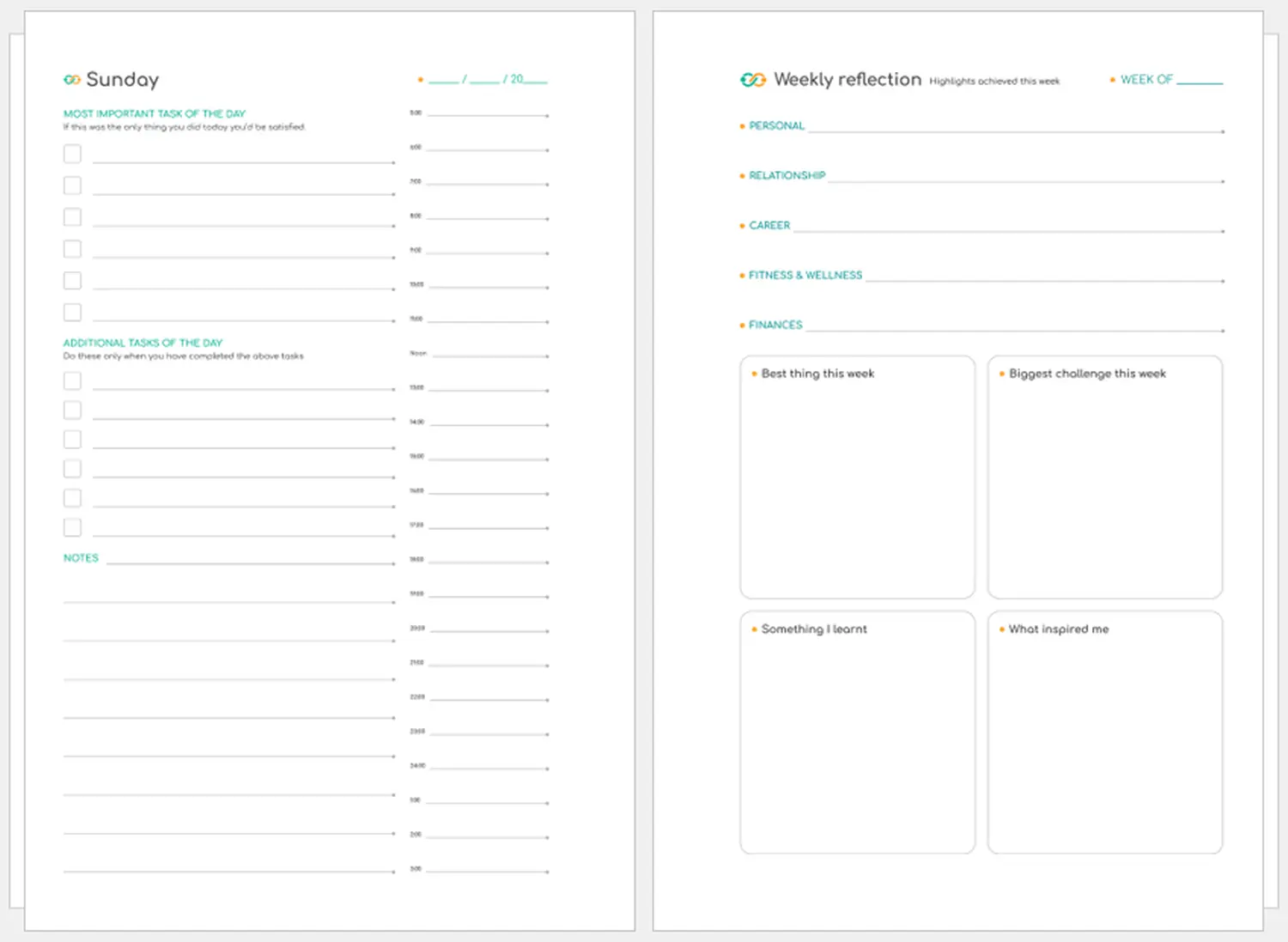1288x942 pixels.
Task: Click the date field ending in / 20
Action: pos(487,79)
